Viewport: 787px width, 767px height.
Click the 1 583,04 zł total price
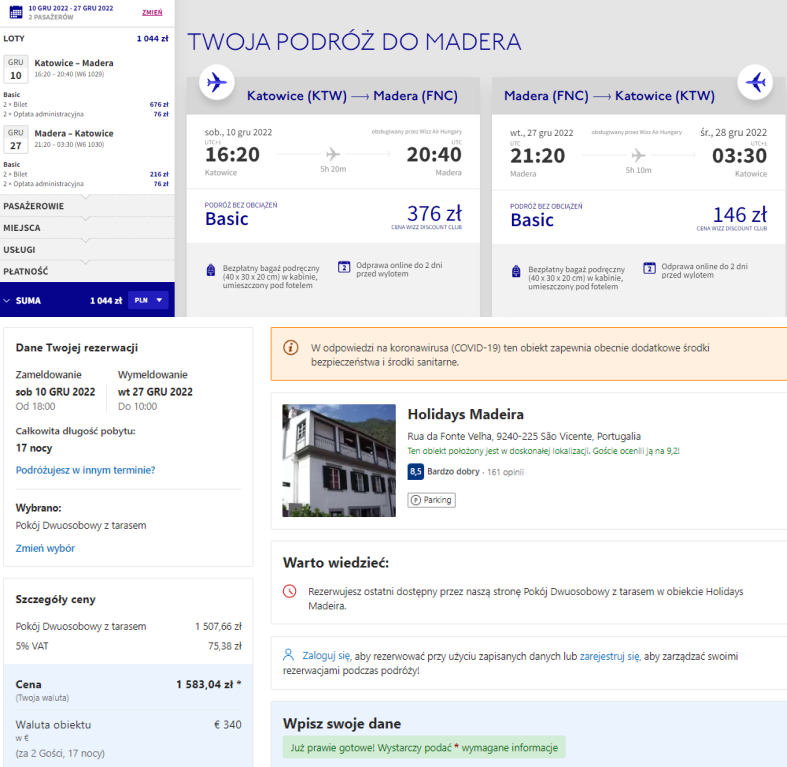208,684
